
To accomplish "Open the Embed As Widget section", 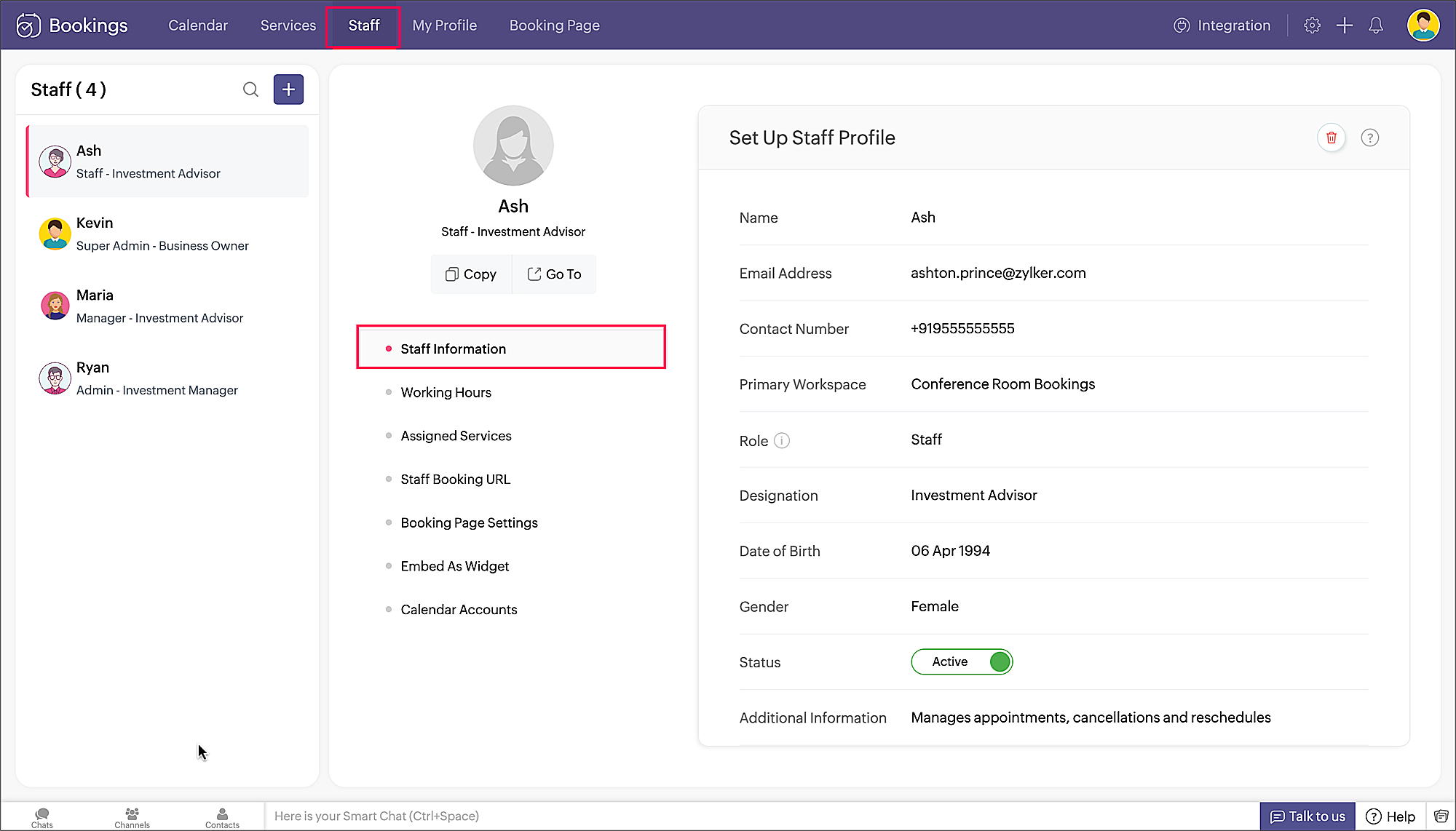I will point(454,566).
